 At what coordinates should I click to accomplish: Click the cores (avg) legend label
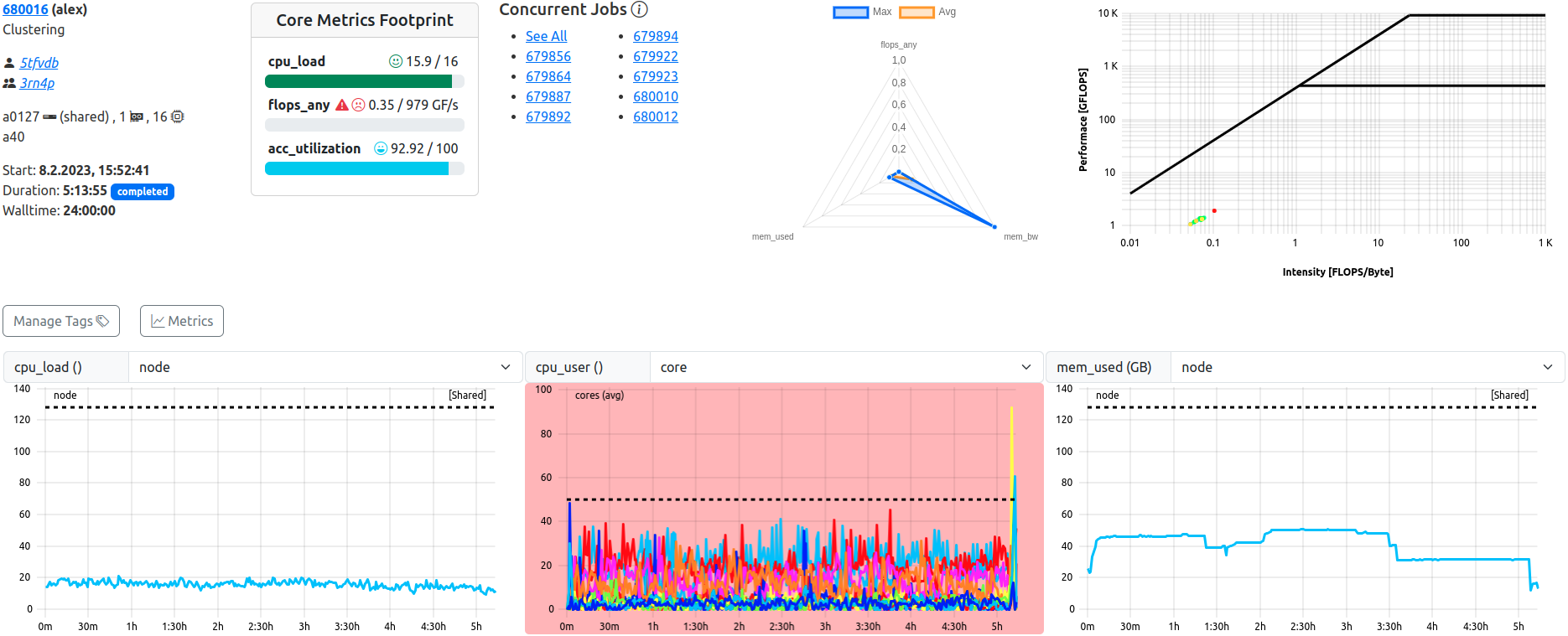(600, 395)
